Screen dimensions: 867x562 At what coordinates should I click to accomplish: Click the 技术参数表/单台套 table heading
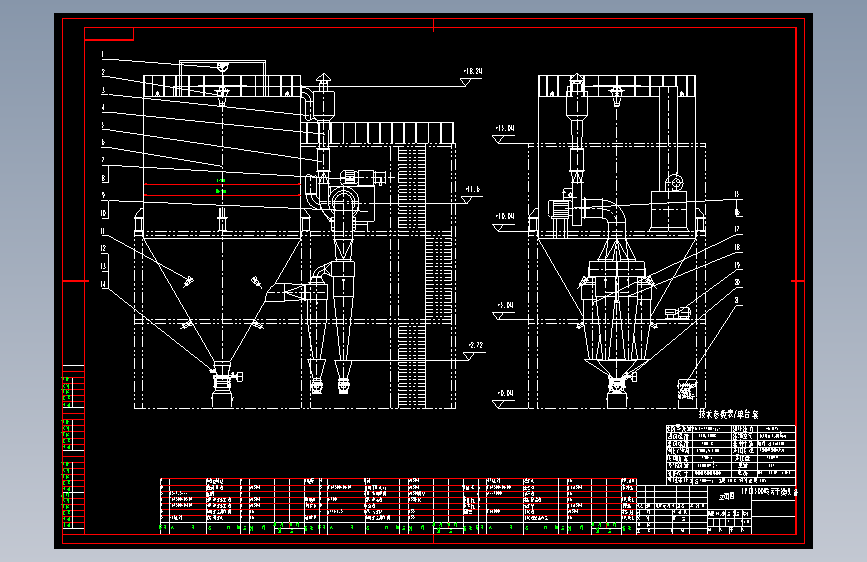click(729, 414)
